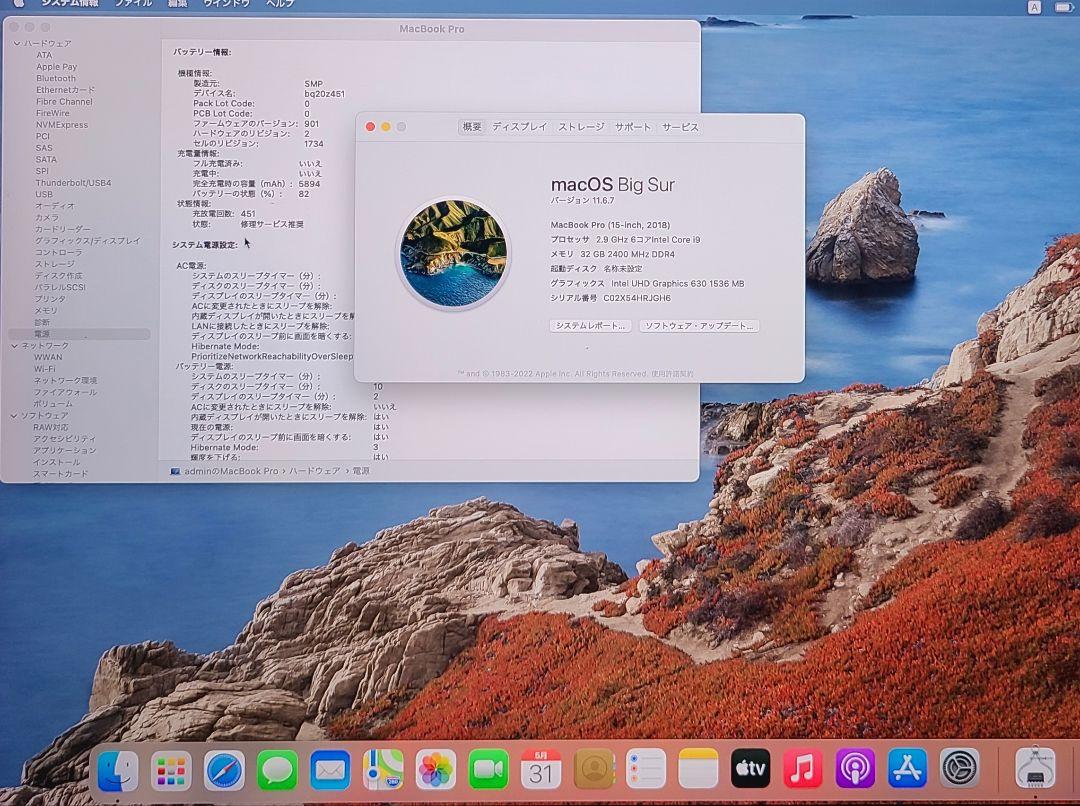Select アプリケーション under ソフトウェア
This screenshot has width=1080, height=806.
(x=65, y=451)
